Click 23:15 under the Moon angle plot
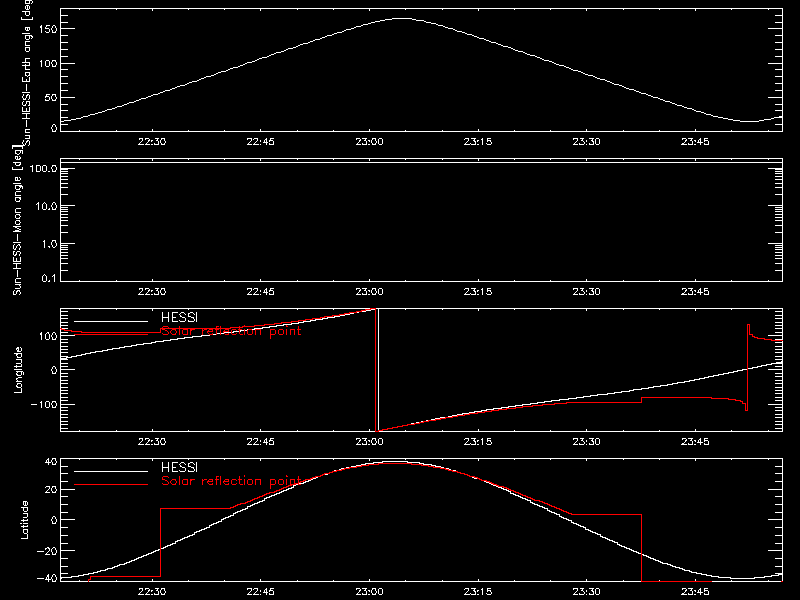 coord(478,292)
